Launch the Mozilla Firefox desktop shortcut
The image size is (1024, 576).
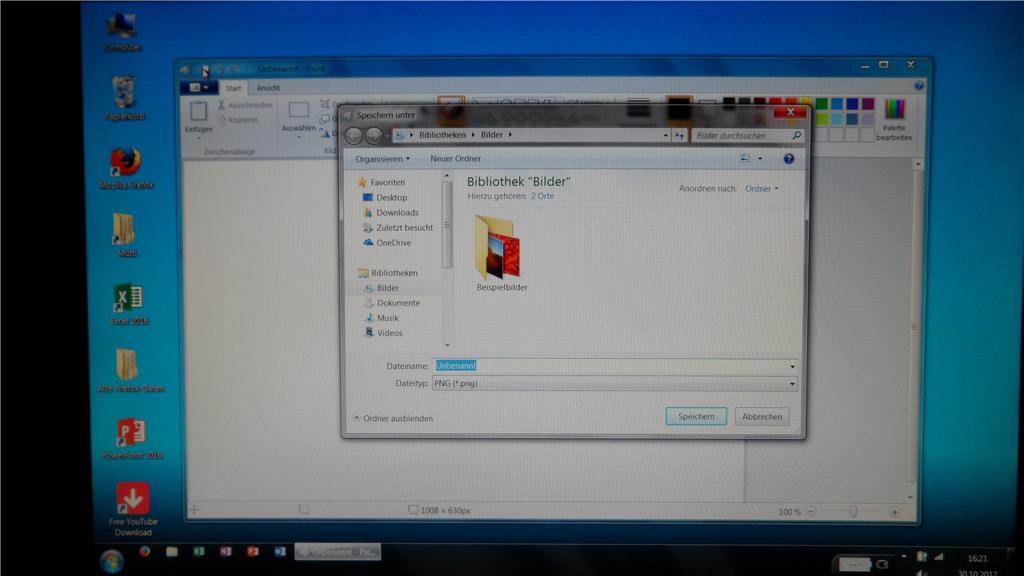pos(126,168)
